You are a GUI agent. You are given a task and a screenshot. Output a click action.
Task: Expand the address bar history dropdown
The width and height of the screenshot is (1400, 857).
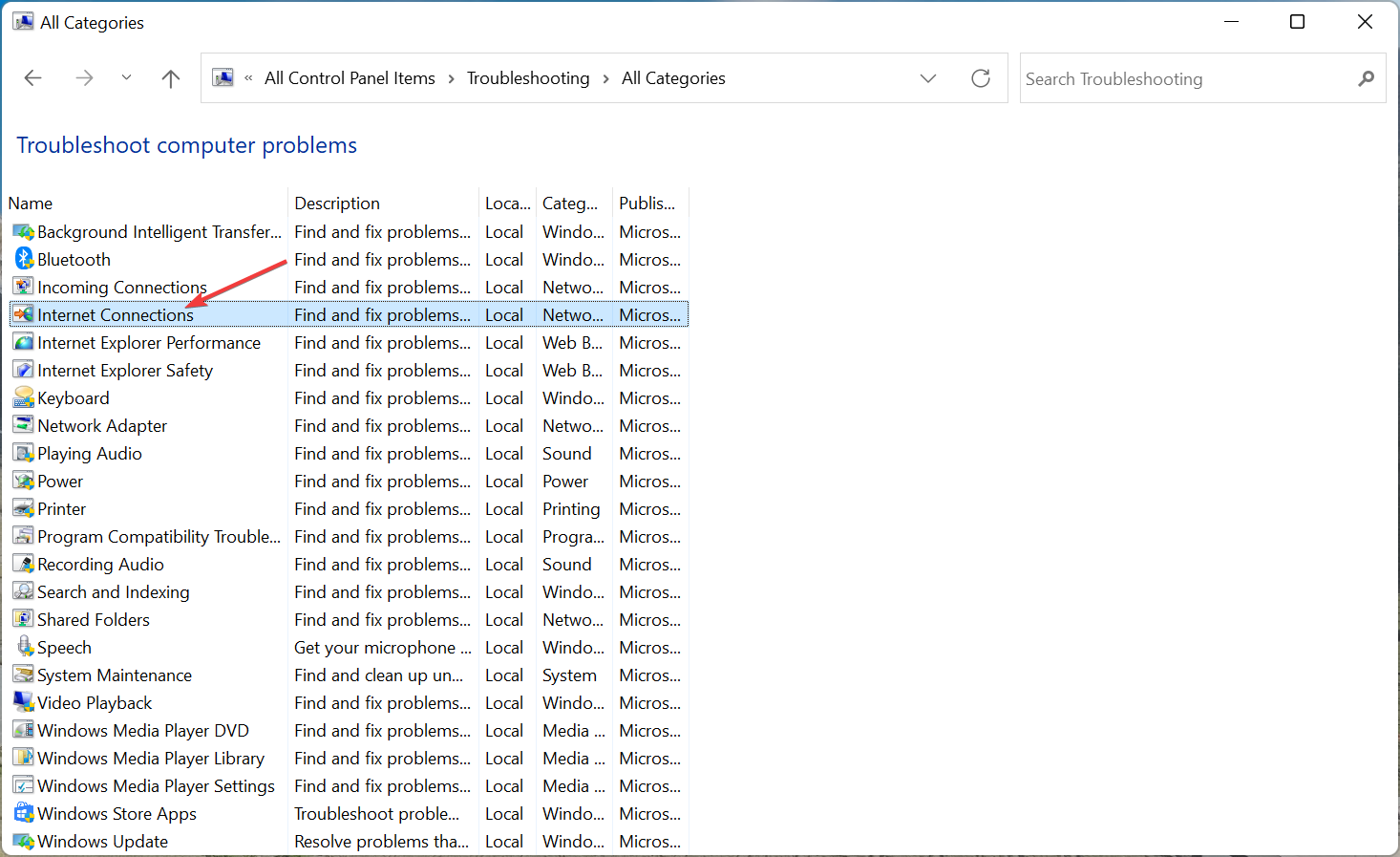click(928, 78)
